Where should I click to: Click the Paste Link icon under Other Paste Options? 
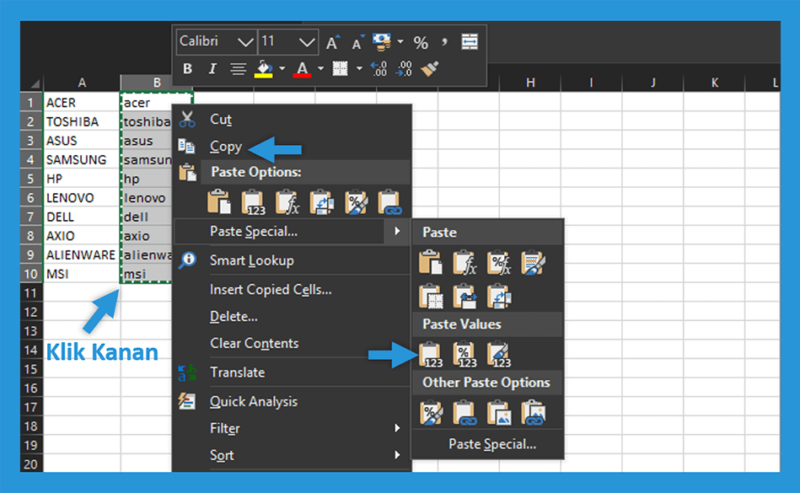point(465,413)
